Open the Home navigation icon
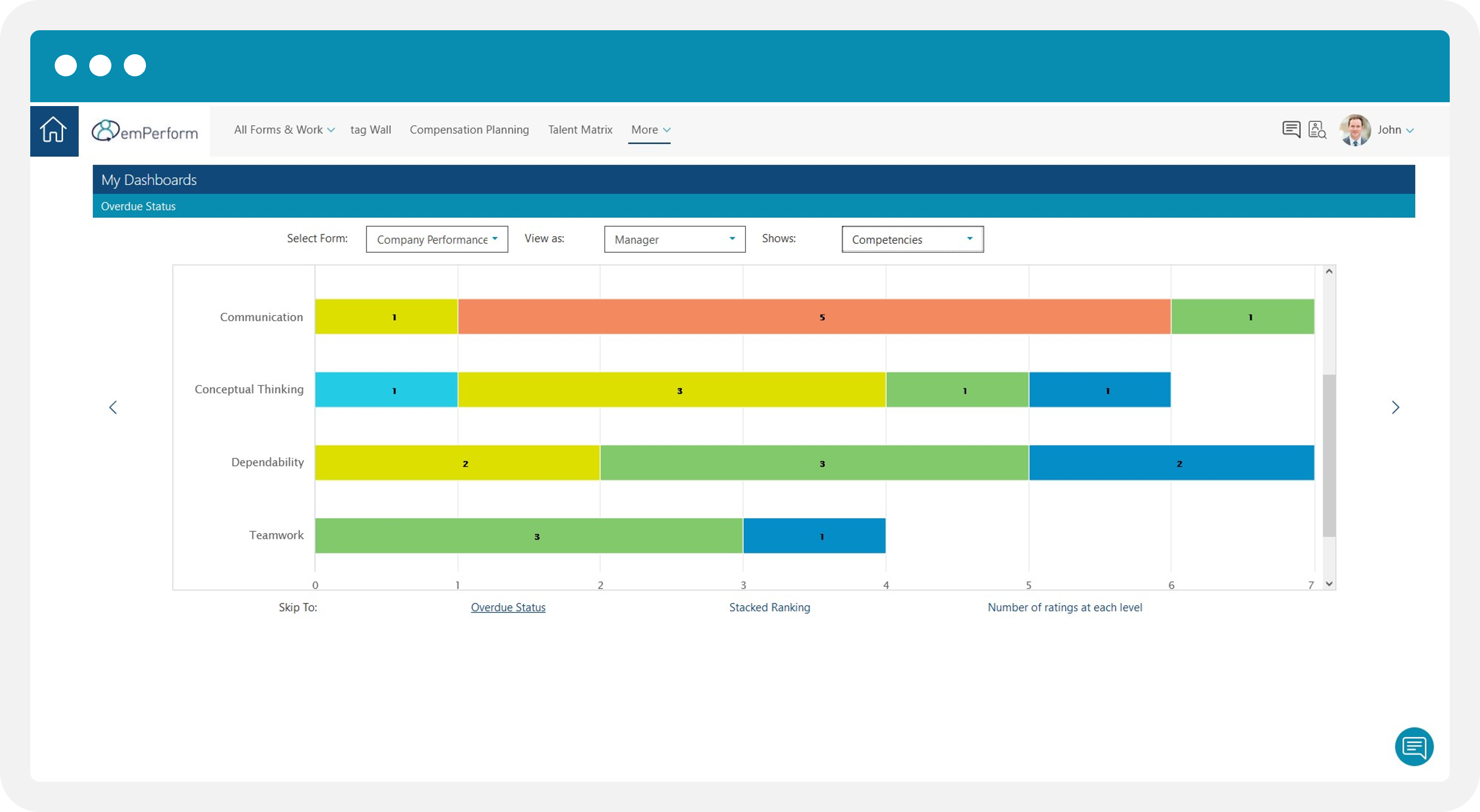The width and height of the screenshot is (1480, 812). click(53, 131)
